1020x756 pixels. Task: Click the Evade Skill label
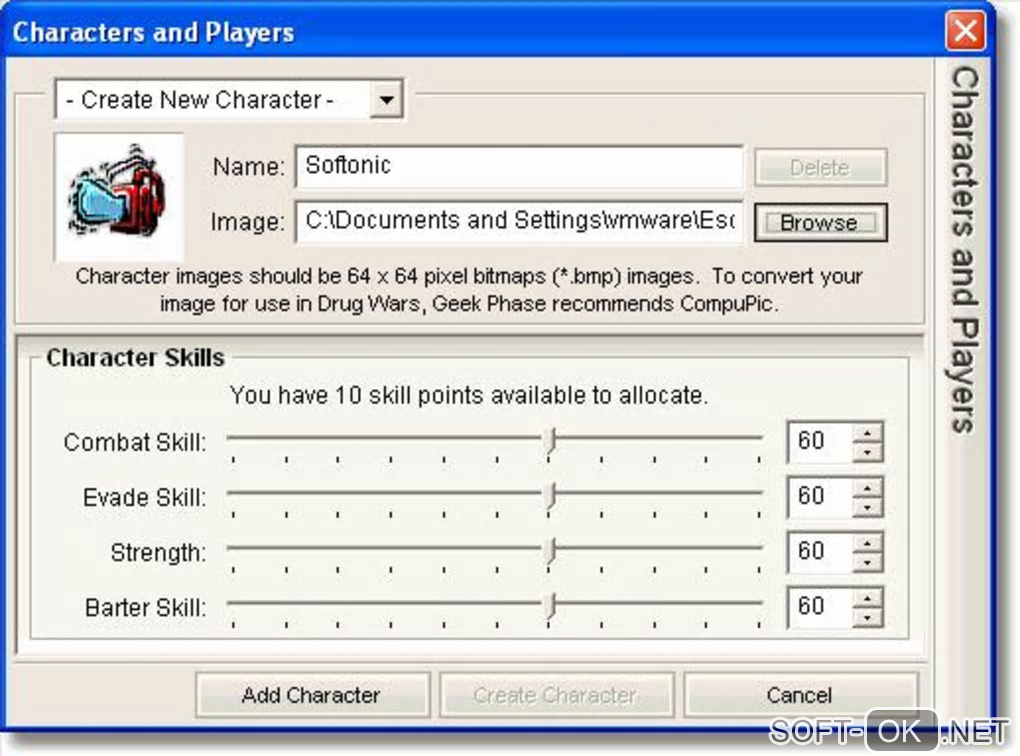click(x=144, y=498)
